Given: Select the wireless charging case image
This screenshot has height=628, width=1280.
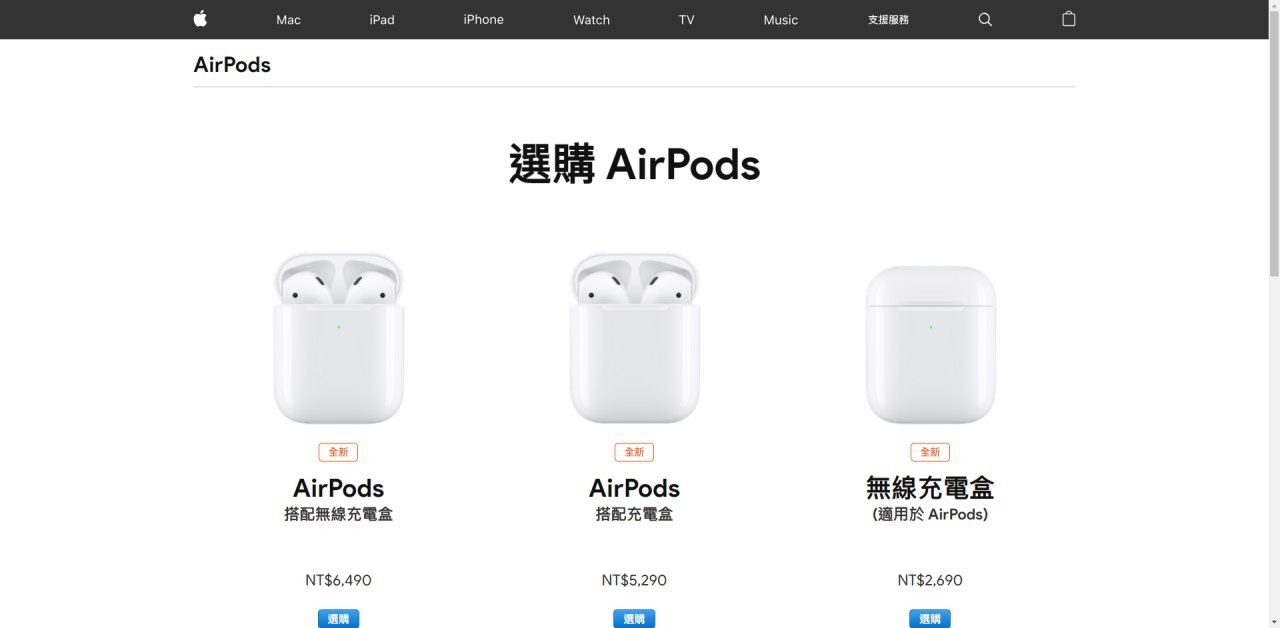Looking at the screenshot, I should [931, 344].
